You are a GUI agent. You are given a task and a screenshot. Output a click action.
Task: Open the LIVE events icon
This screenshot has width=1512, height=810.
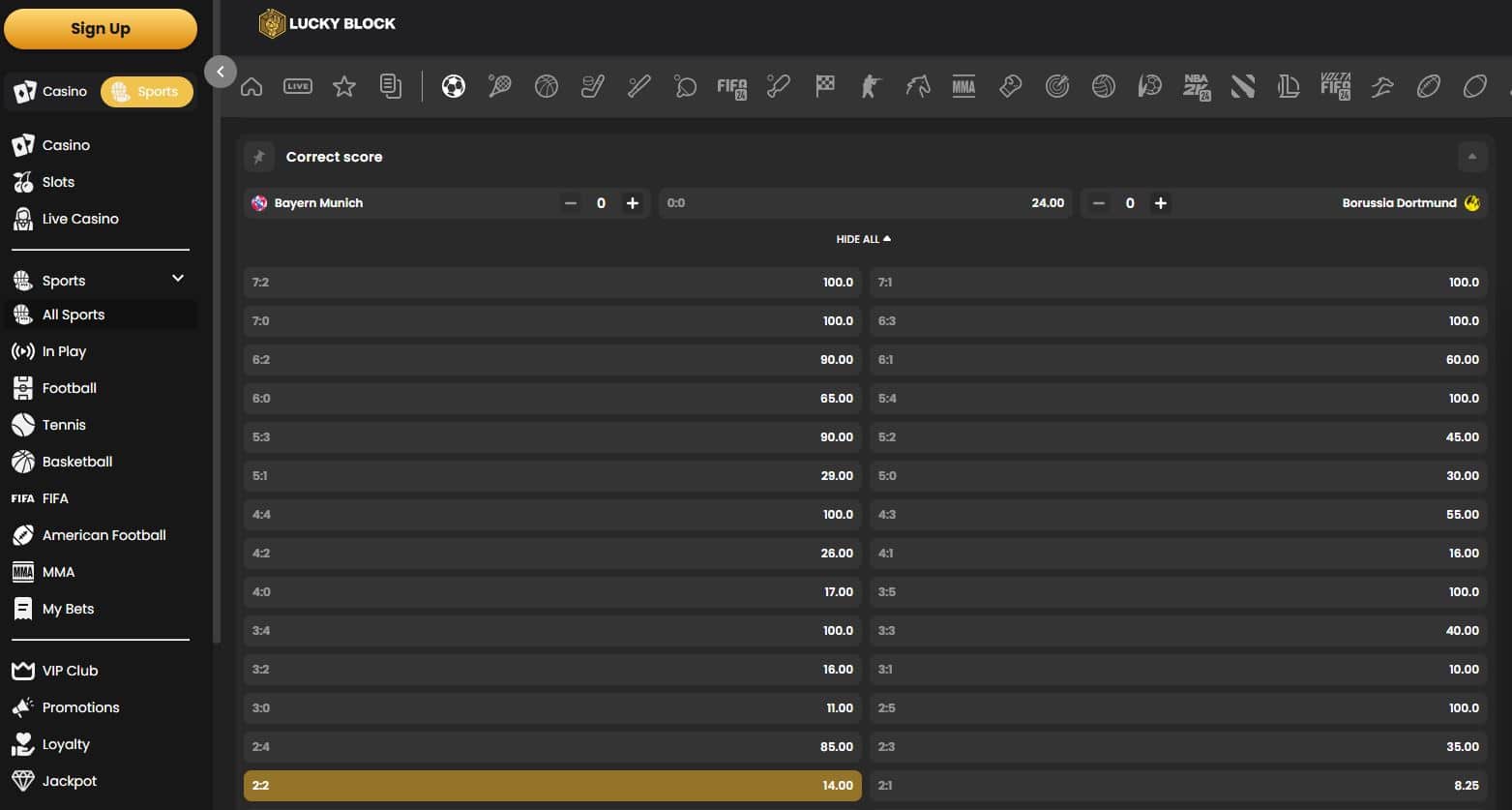coord(298,87)
